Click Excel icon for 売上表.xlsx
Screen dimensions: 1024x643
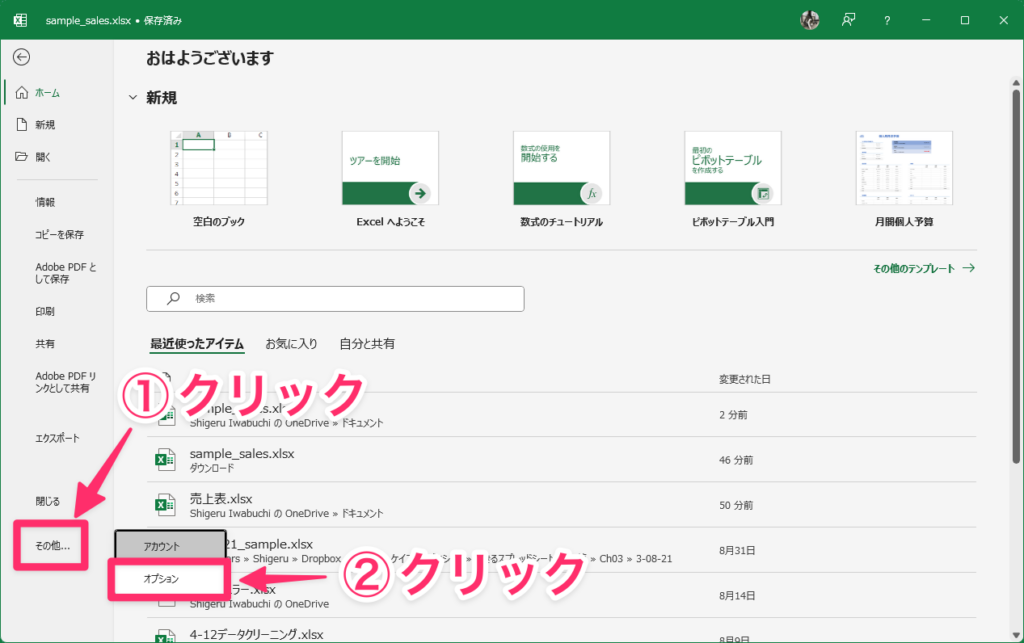(x=163, y=505)
